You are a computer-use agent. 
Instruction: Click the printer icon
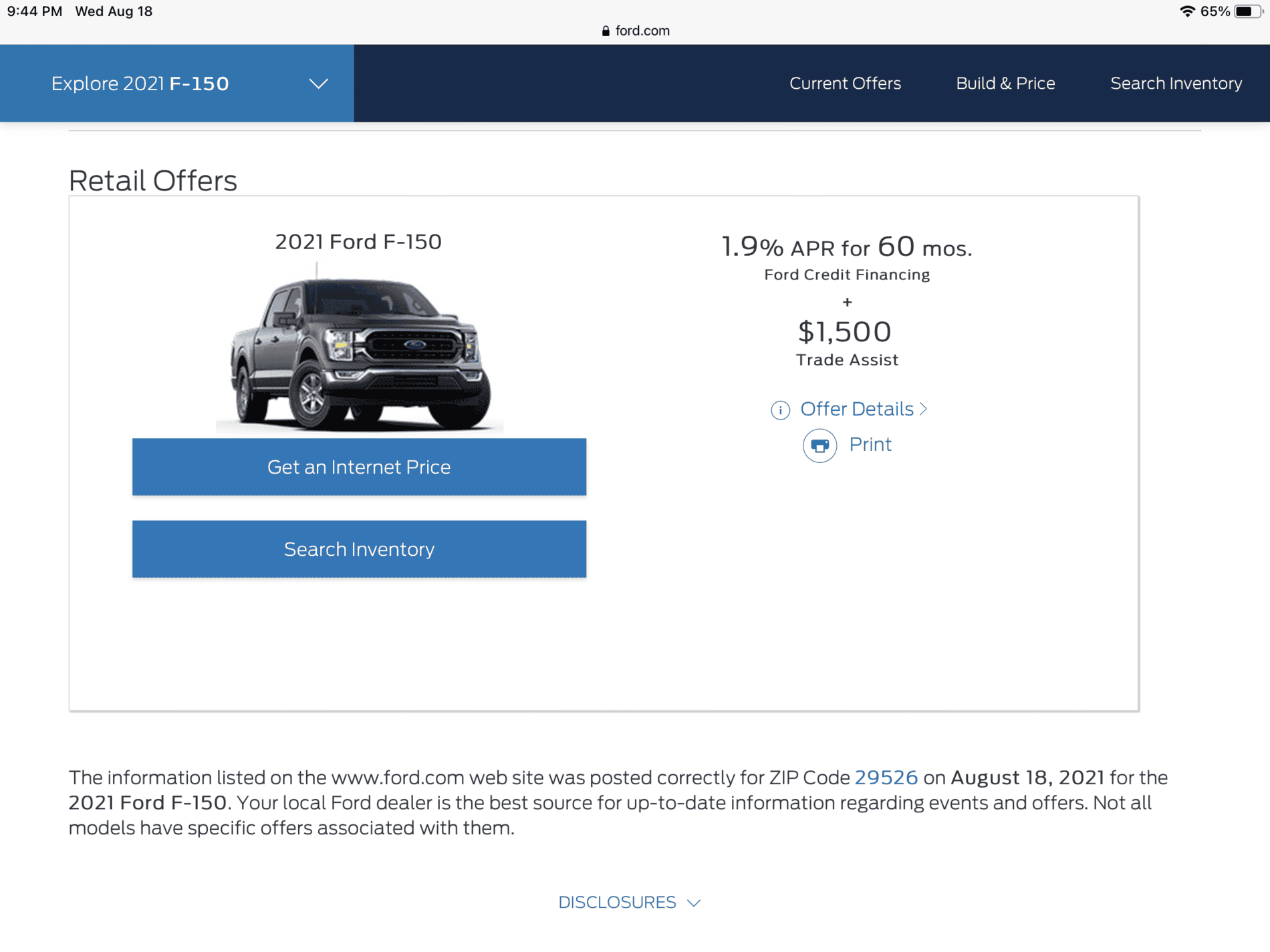click(819, 446)
